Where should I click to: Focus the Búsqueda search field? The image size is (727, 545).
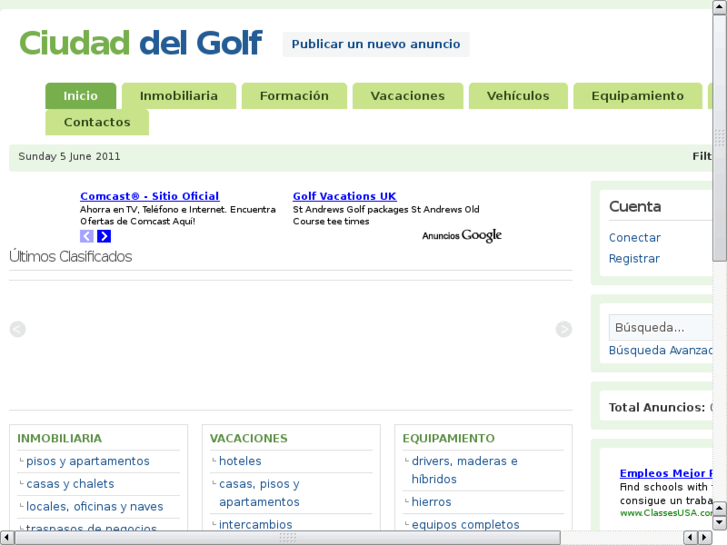coord(661,327)
